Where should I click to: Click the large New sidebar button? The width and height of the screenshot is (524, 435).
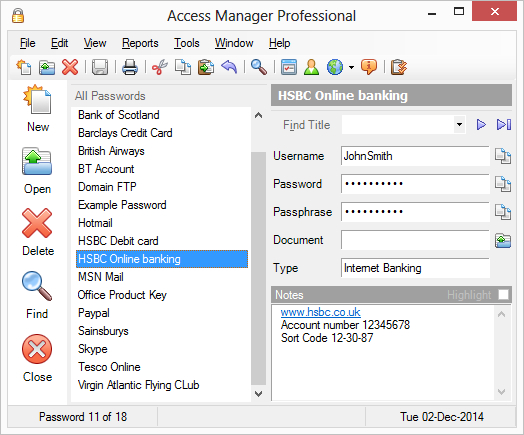pos(37,109)
